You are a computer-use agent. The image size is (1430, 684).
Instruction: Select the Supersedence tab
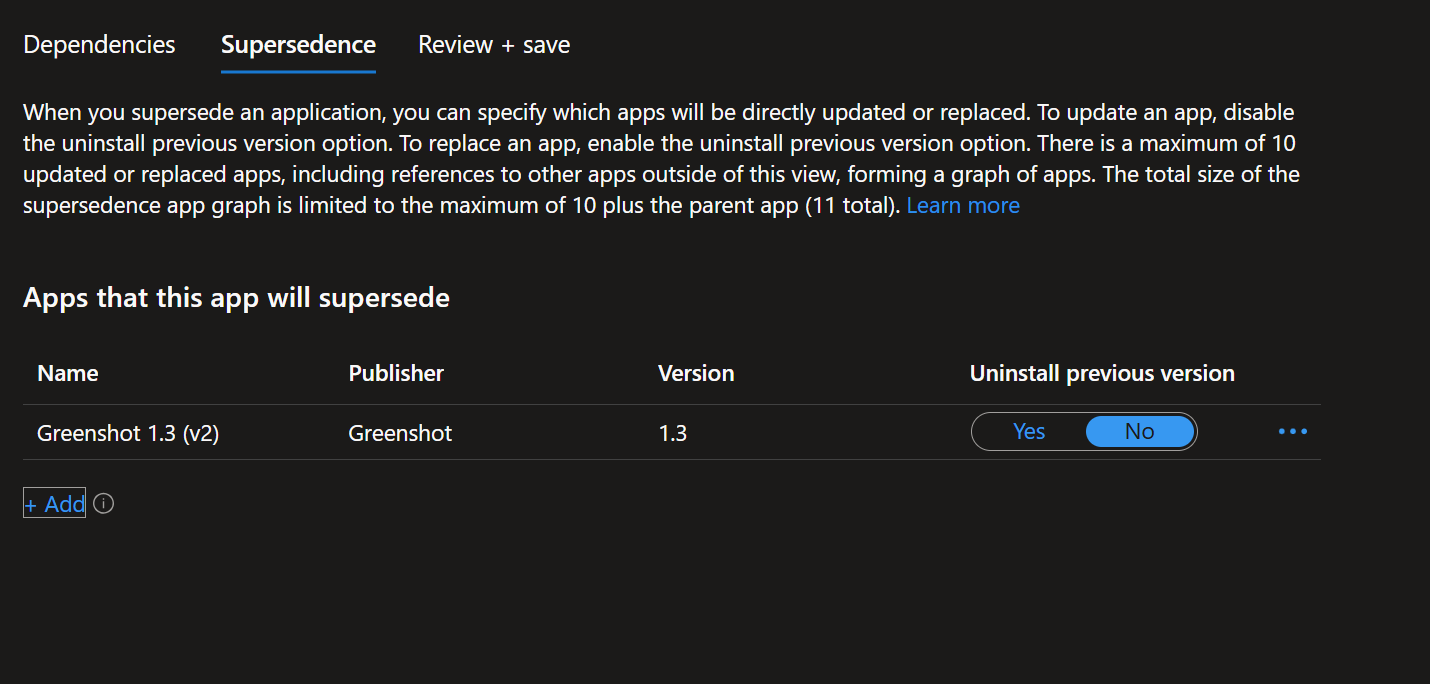coord(298,45)
